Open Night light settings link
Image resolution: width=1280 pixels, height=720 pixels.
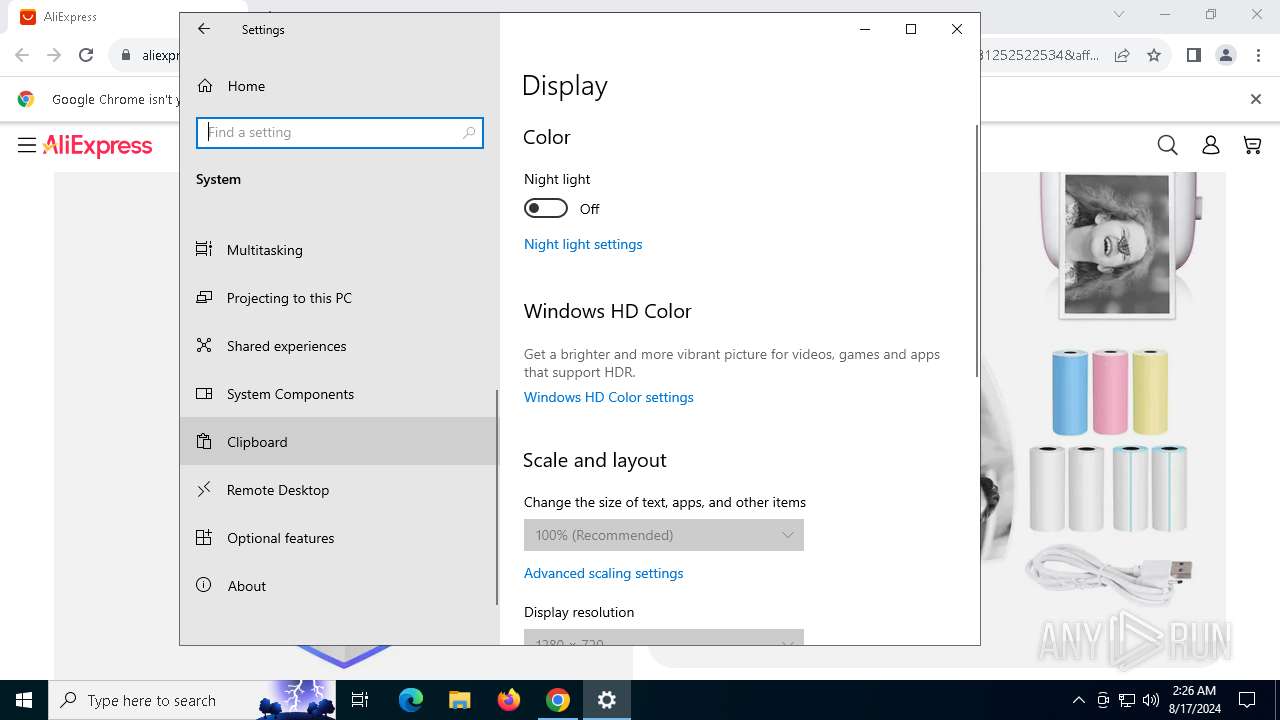583,244
